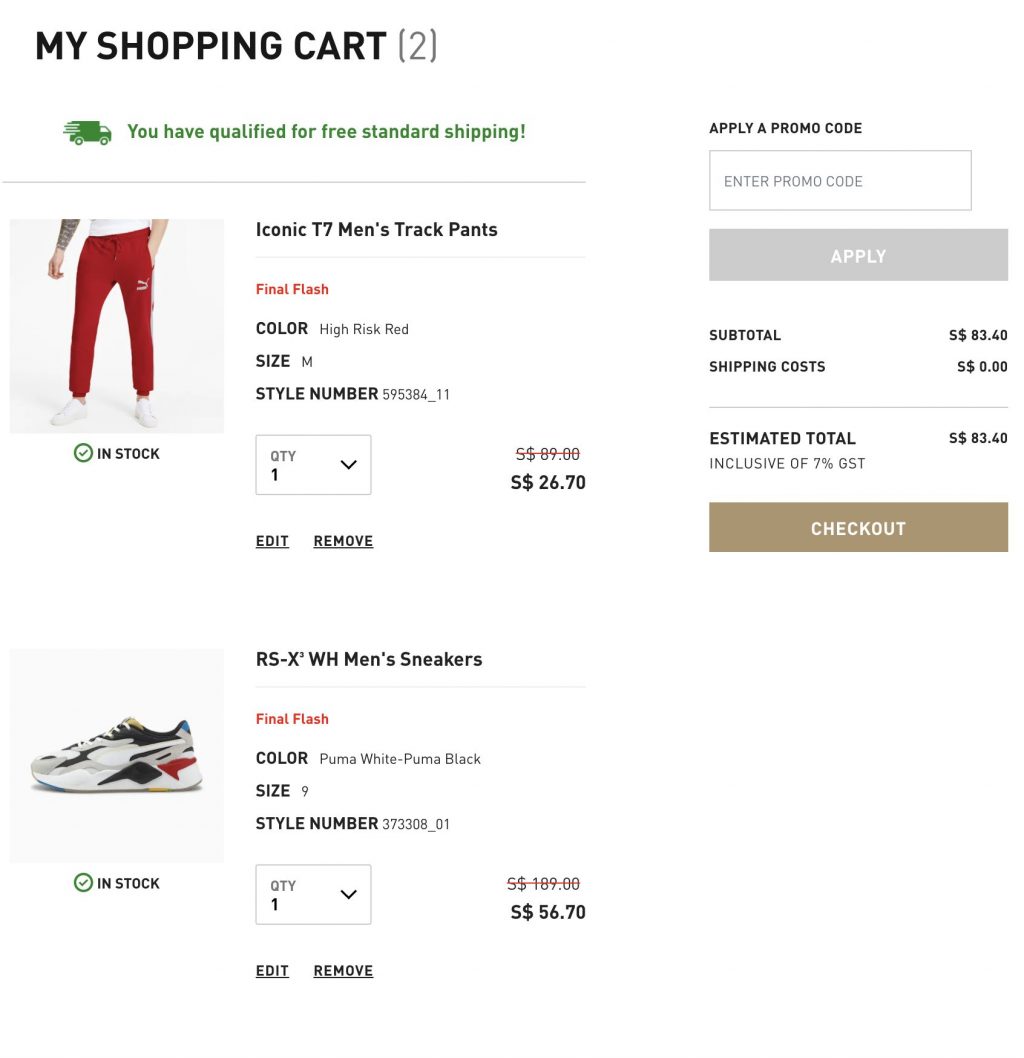
Task: Remove the RS-X WH sneakers
Action: (x=343, y=971)
